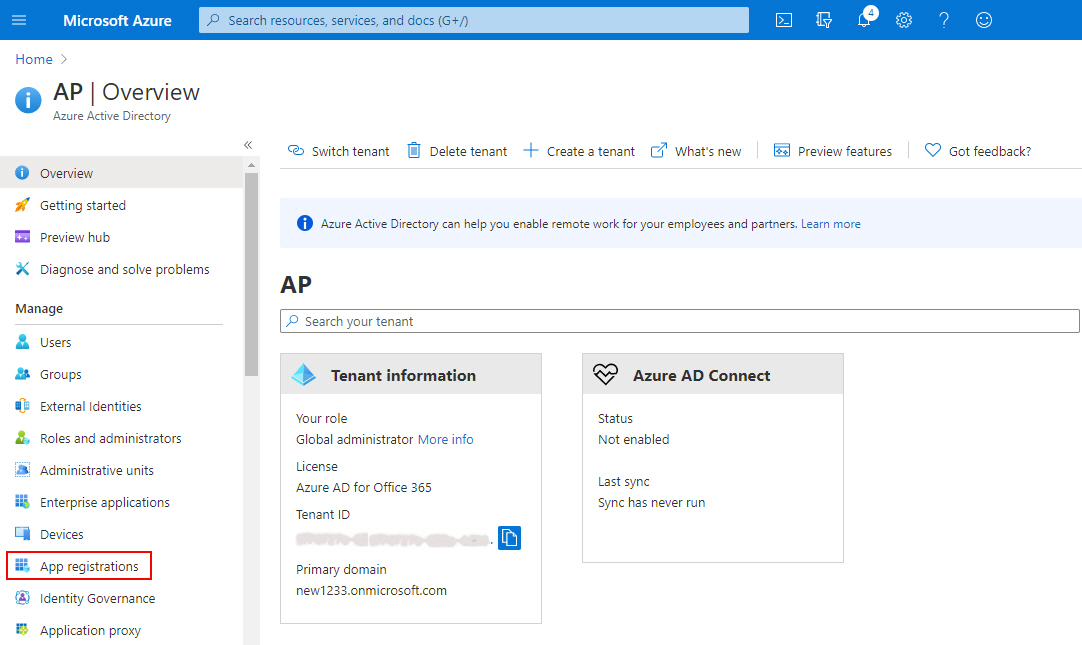Open Cloud Shell from the top bar
The image size is (1082, 645).
(x=784, y=20)
